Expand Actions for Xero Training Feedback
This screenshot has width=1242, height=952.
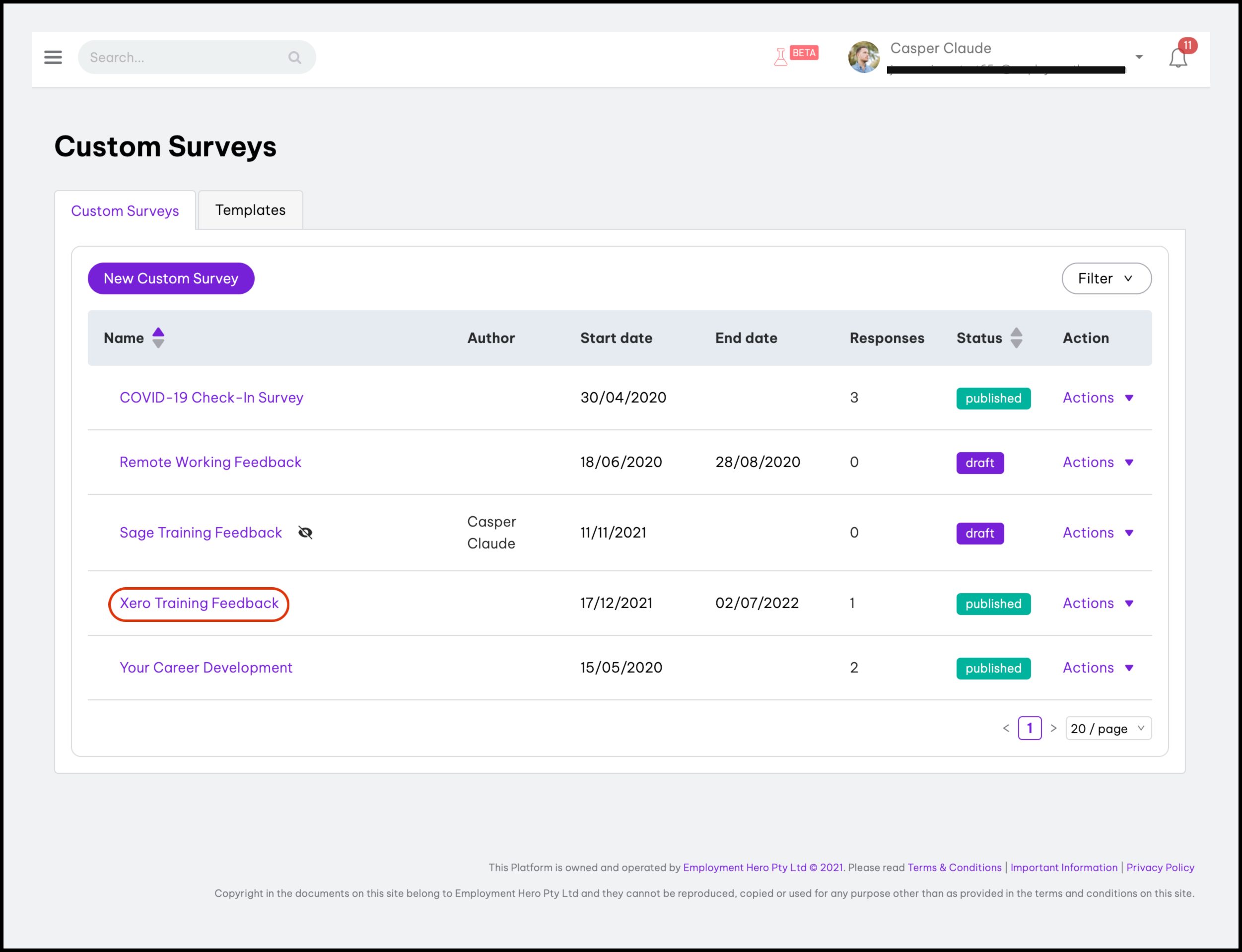click(1098, 603)
